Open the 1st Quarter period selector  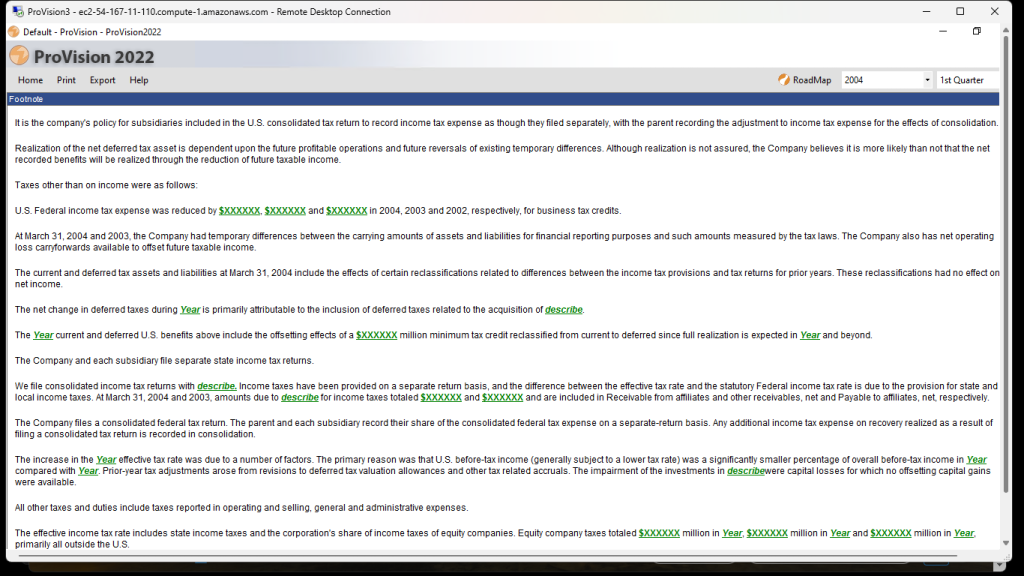[966, 79]
